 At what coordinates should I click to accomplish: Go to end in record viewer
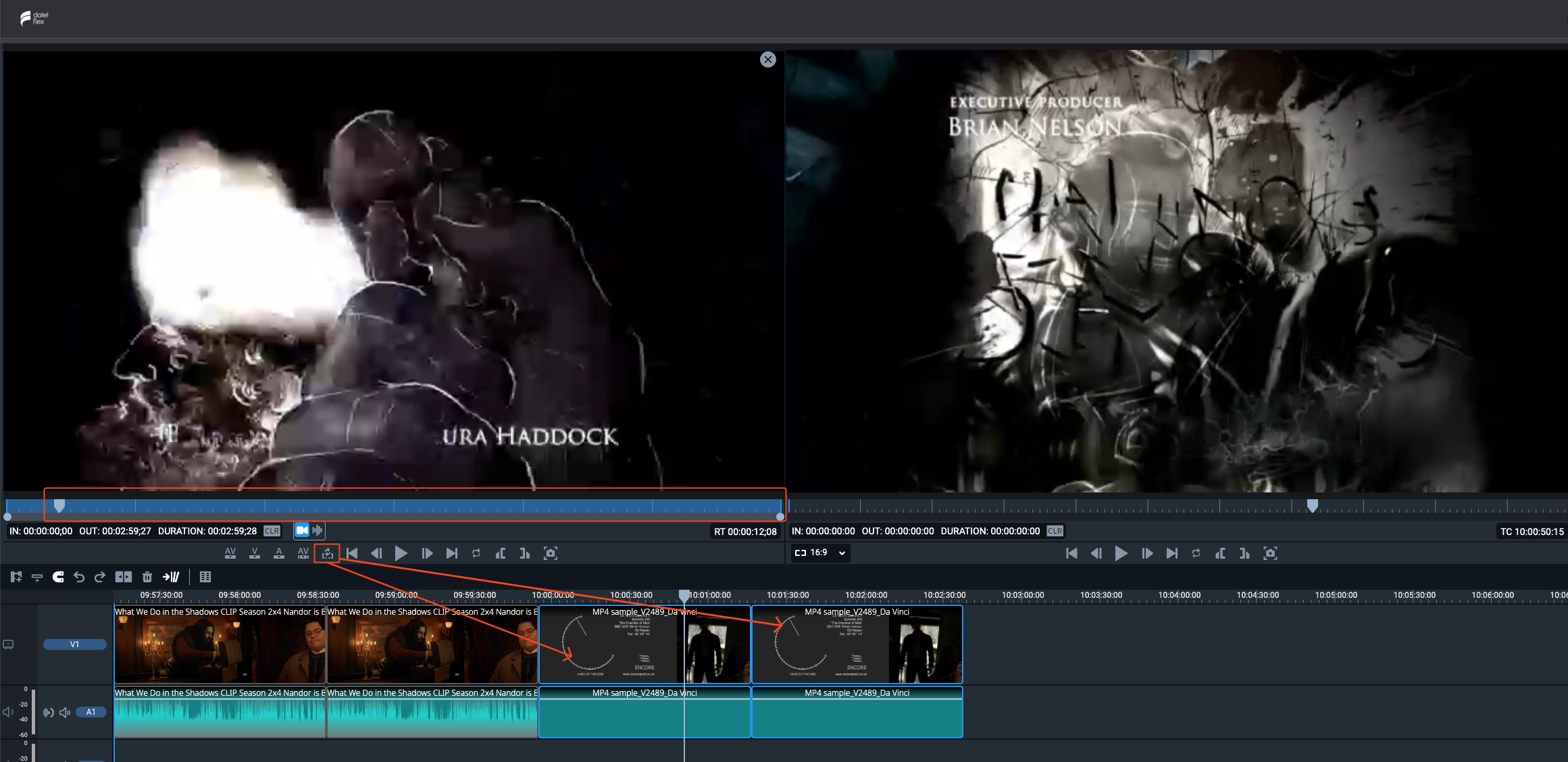(x=1172, y=553)
